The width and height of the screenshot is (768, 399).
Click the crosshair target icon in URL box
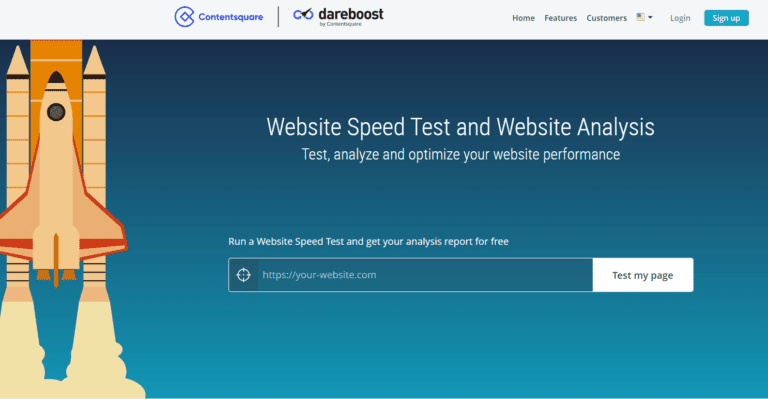pyautogui.click(x=243, y=275)
